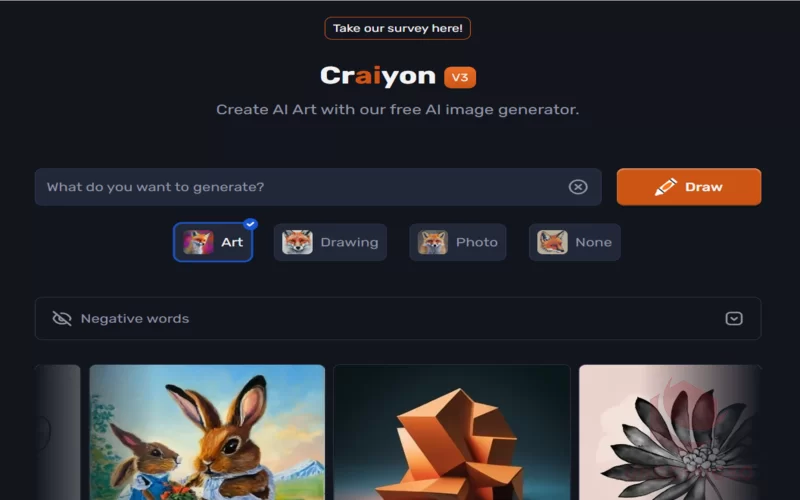Select the Photo style option
This screenshot has height=500, width=800.
(x=458, y=242)
